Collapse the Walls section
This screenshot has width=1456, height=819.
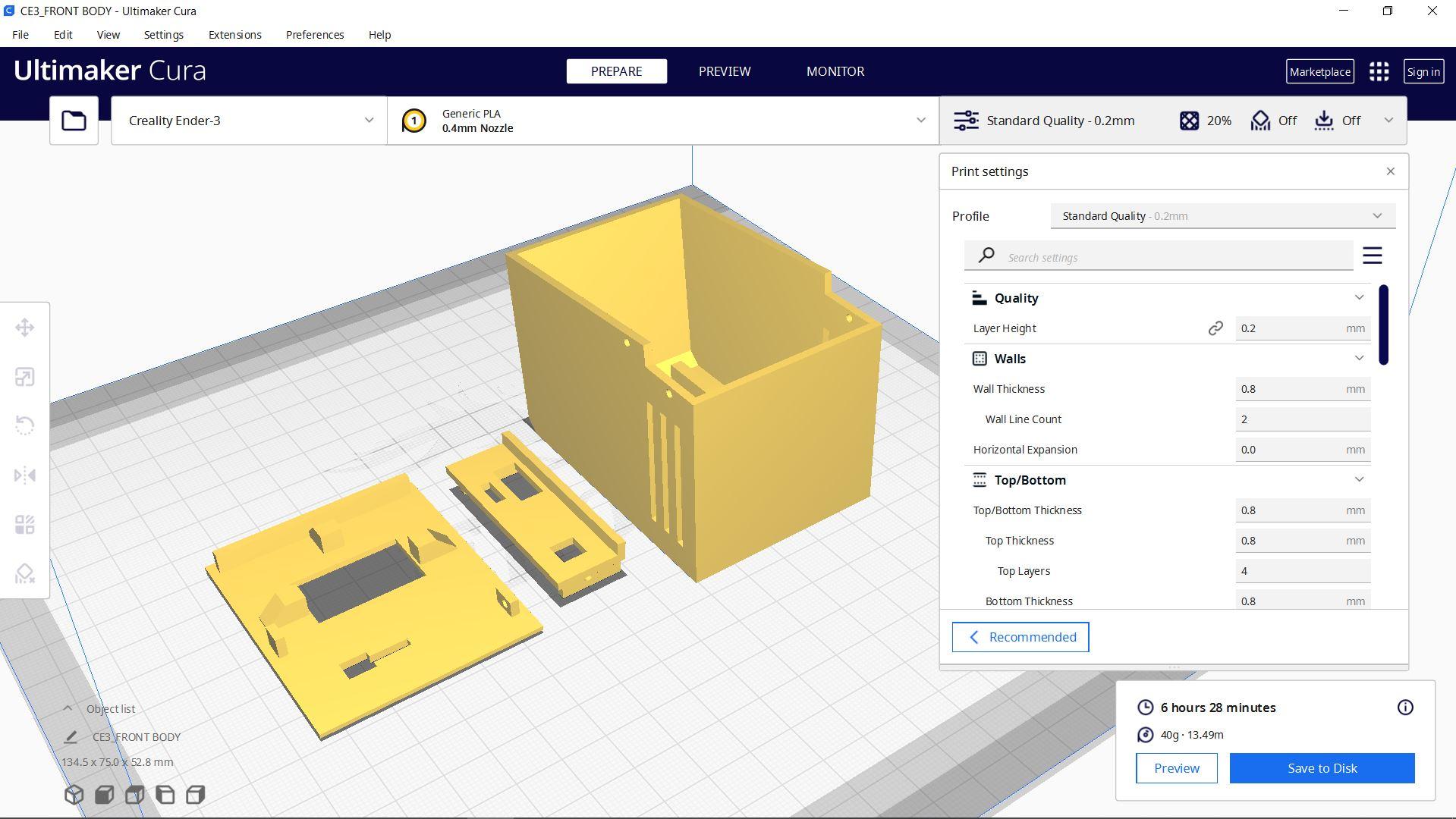1359,359
